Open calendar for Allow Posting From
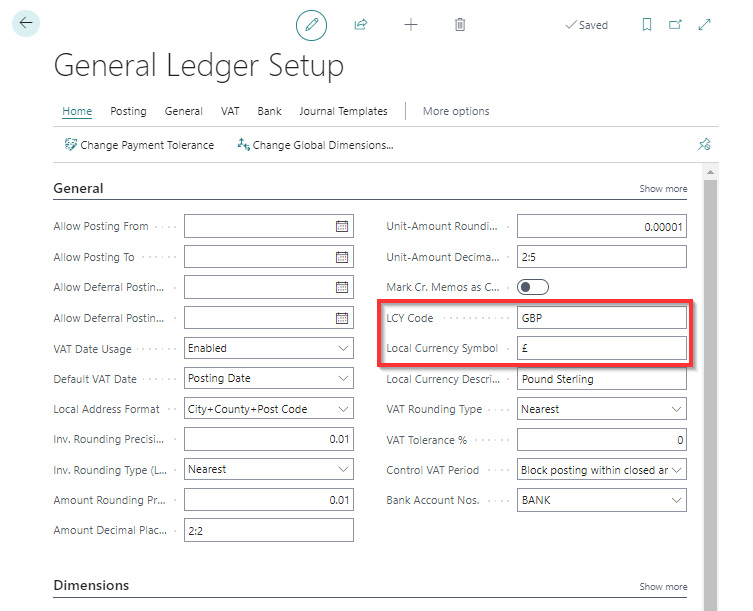The width and height of the screenshot is (753, 611). coord(341,227)
